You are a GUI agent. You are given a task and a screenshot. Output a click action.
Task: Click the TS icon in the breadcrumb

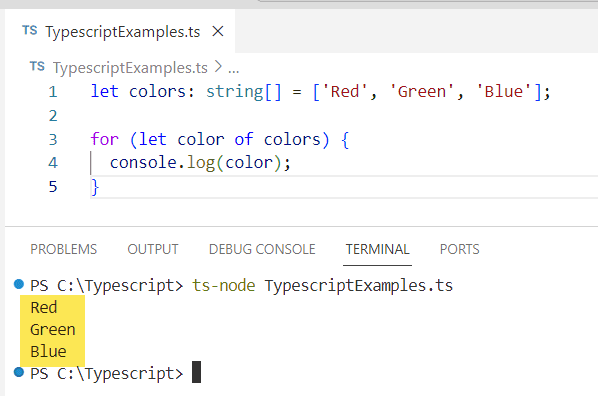coord(37,66)
